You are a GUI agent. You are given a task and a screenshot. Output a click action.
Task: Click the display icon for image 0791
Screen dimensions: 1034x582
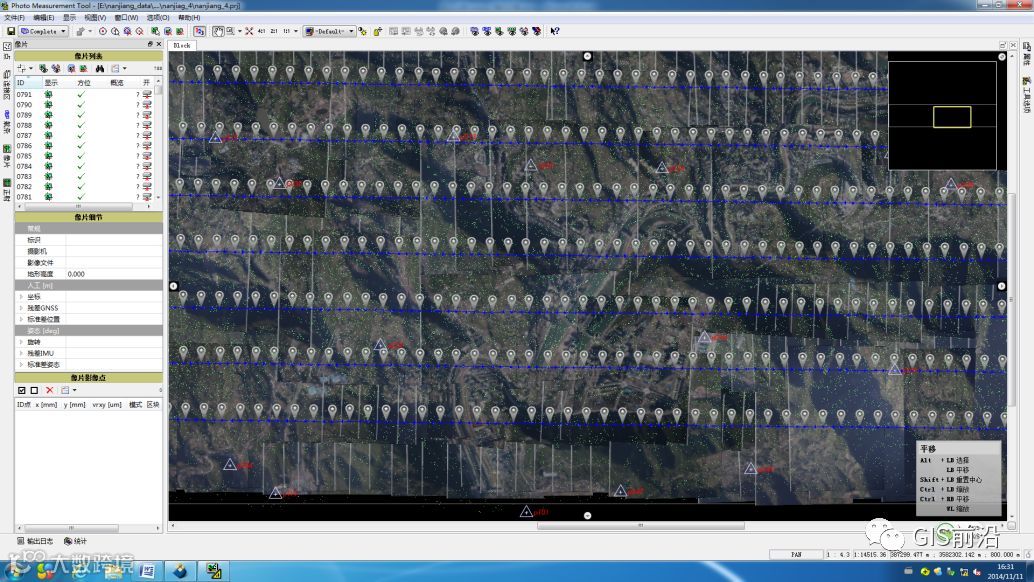click(x=48, y=94)
